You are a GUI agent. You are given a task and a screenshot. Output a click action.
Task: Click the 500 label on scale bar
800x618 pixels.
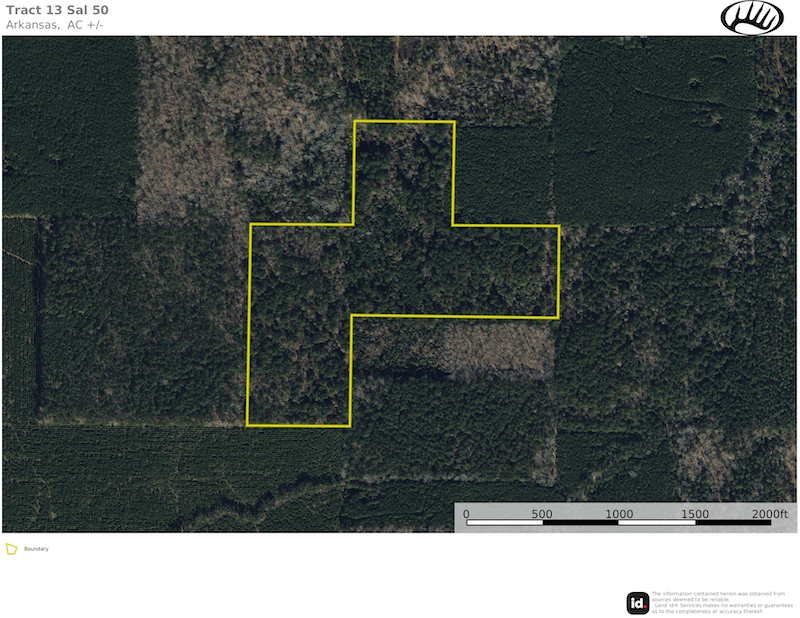pyautogui.click(x=542, y=514)
